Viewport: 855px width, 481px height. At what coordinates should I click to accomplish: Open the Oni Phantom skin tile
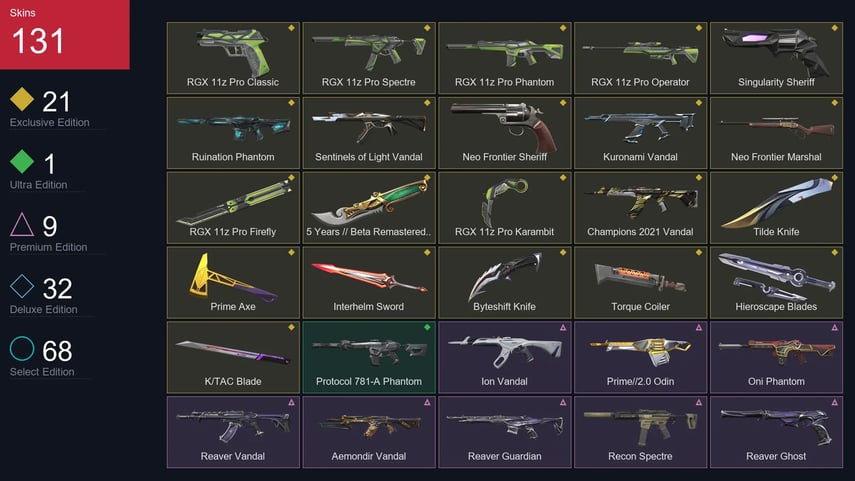point(776,357)
